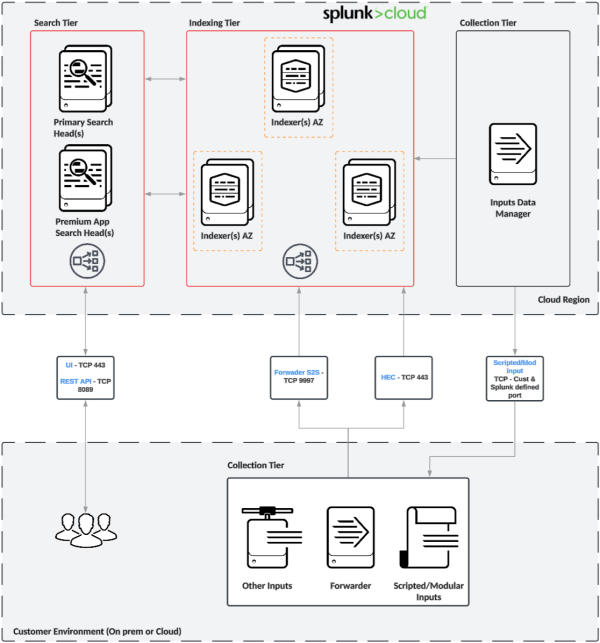
Task: Select the Indexing Tier load balancer icon
Action: click(300, 261)
